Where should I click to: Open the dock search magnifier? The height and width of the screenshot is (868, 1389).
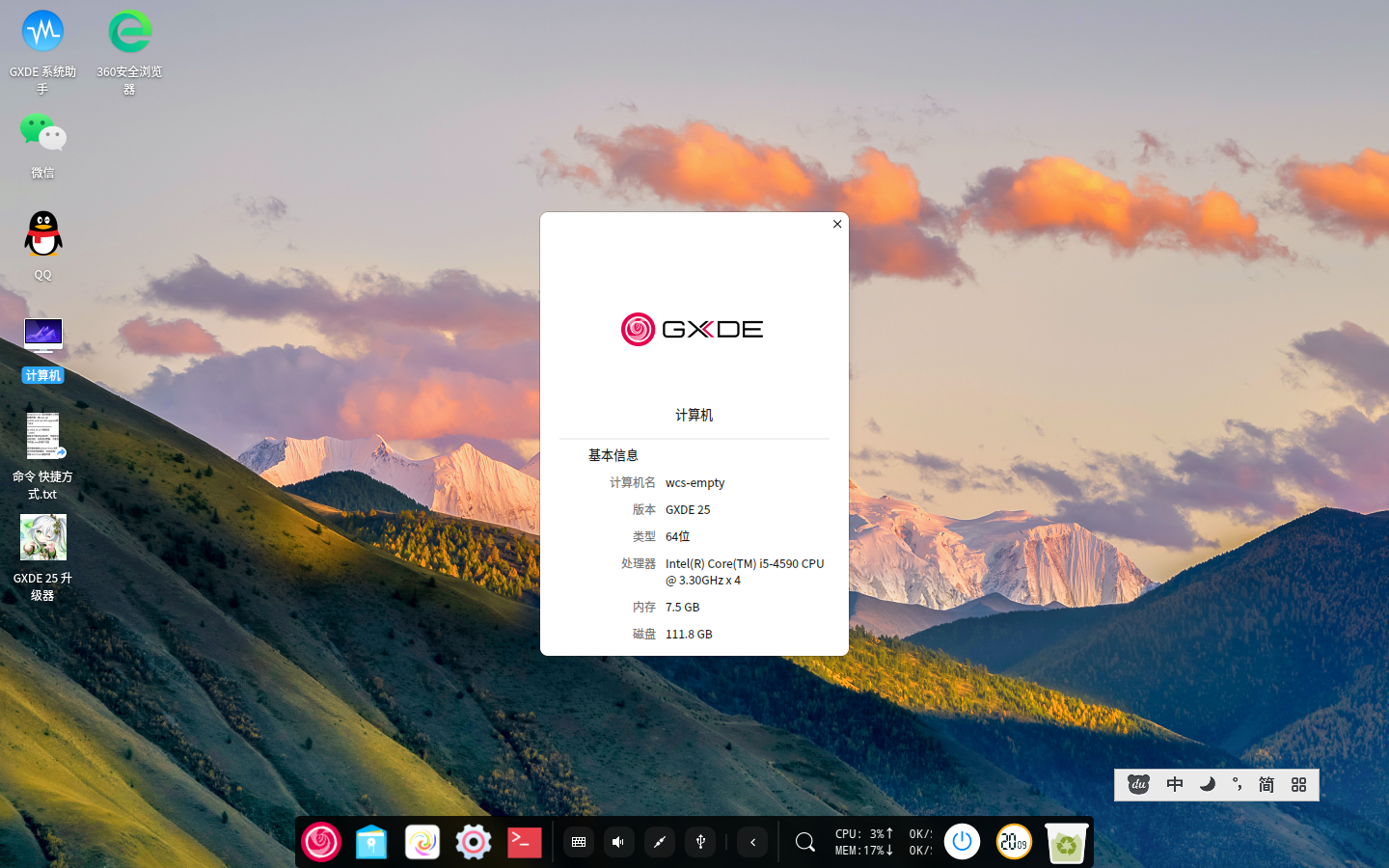804,843
